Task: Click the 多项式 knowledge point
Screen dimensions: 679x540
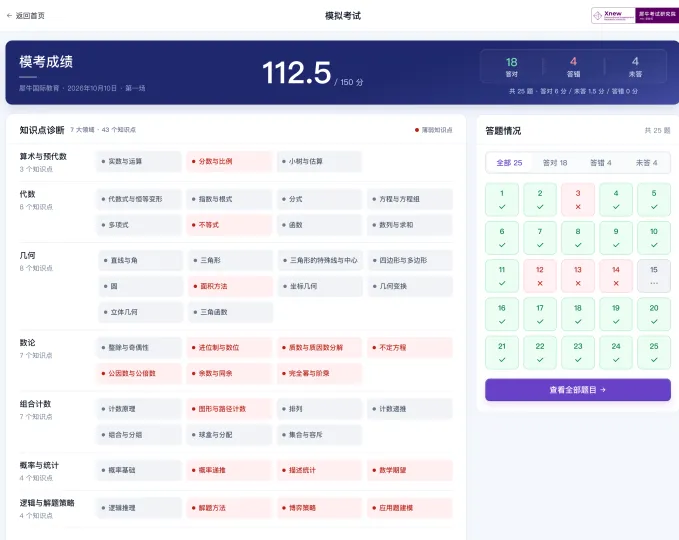Action: coord(139,225)
